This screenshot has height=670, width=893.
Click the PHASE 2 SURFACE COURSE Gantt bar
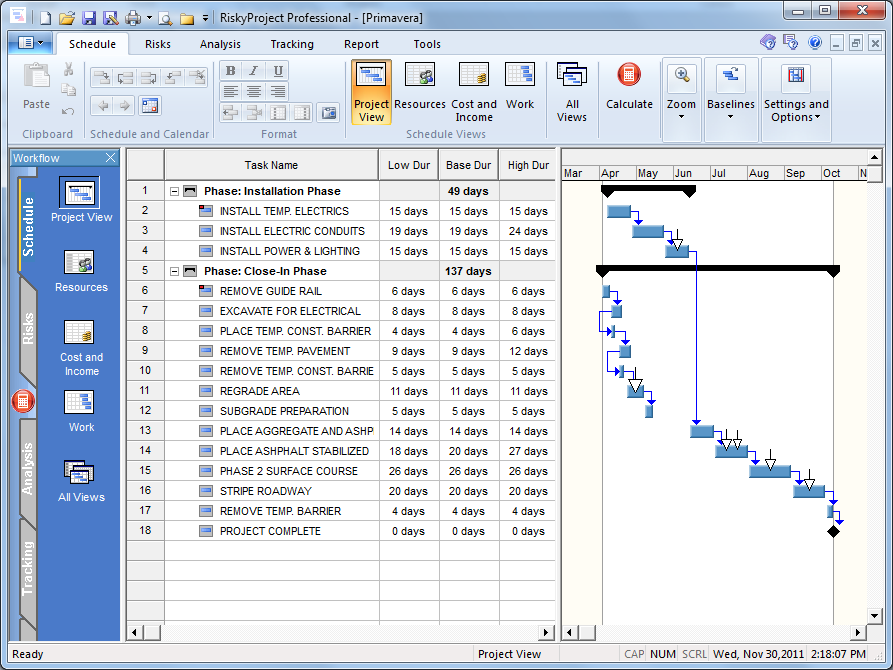[x=770, y=471]
